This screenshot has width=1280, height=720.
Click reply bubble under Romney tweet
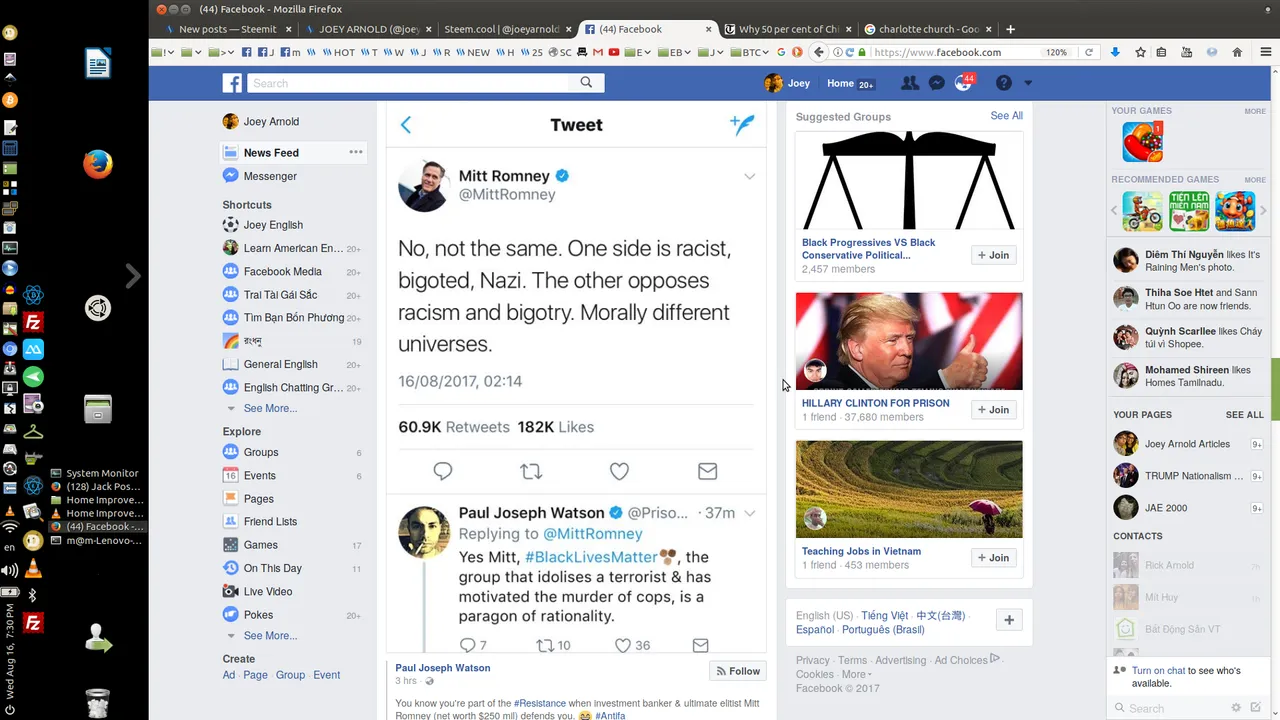coord(443,471)
